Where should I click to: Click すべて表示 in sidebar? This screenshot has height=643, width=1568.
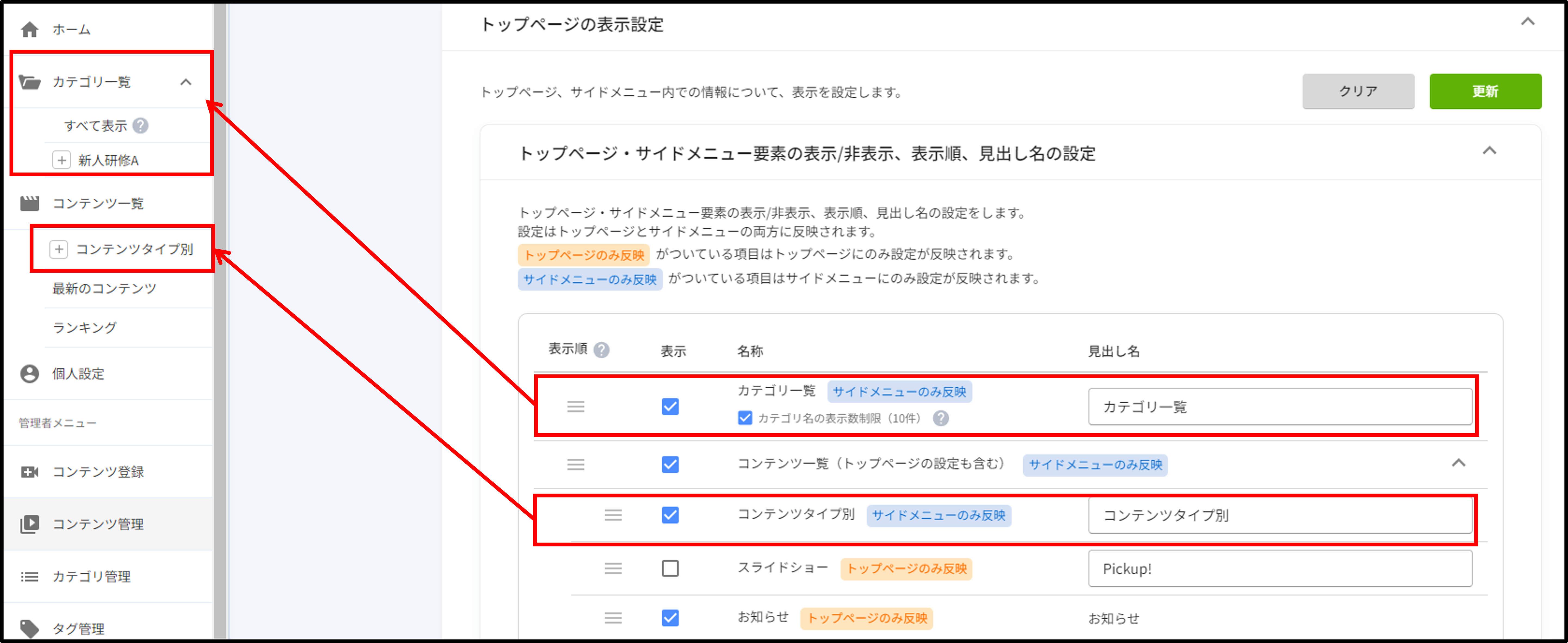coord(95,125)
